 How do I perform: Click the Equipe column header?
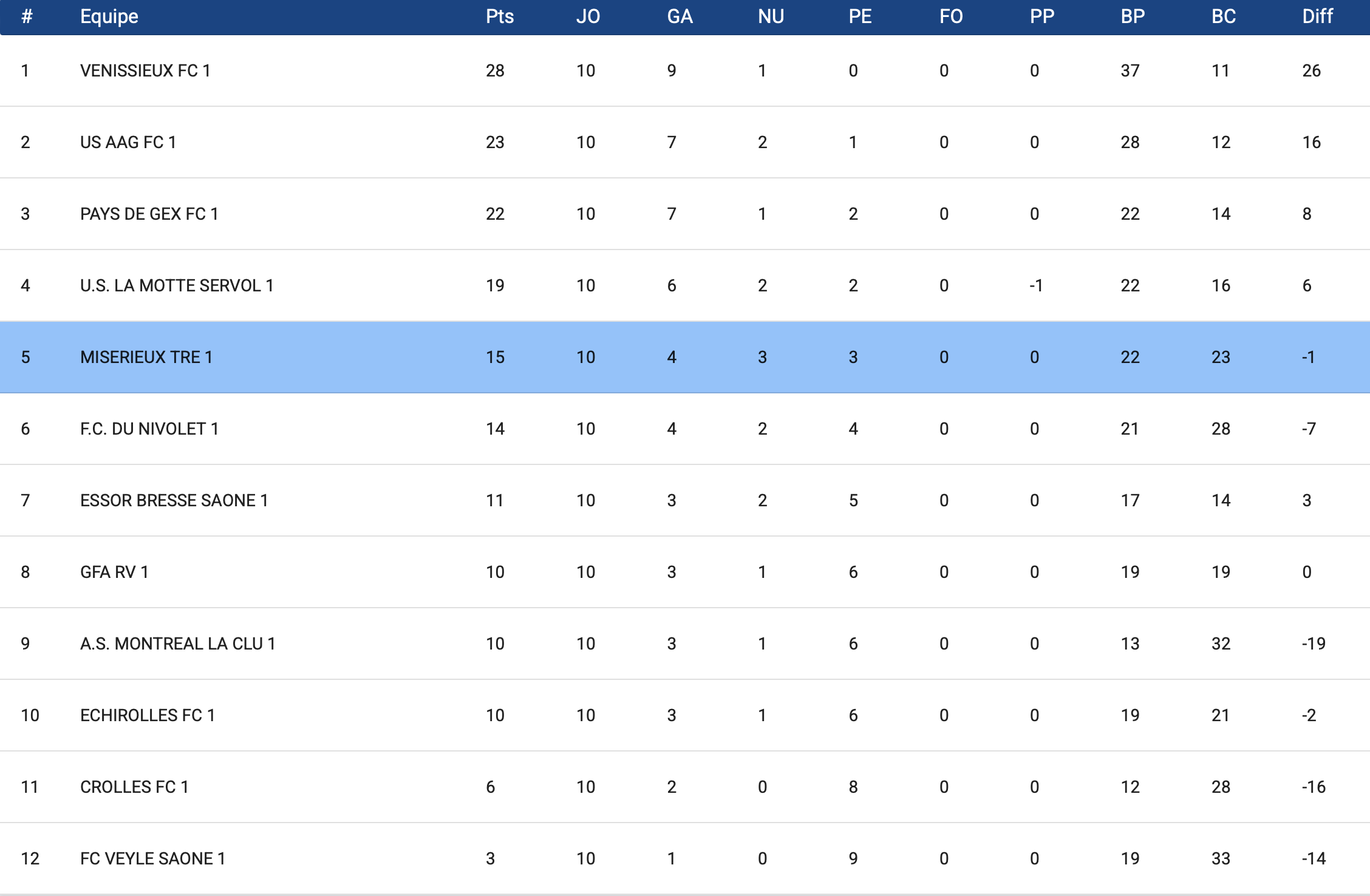(x=109, y=16)
